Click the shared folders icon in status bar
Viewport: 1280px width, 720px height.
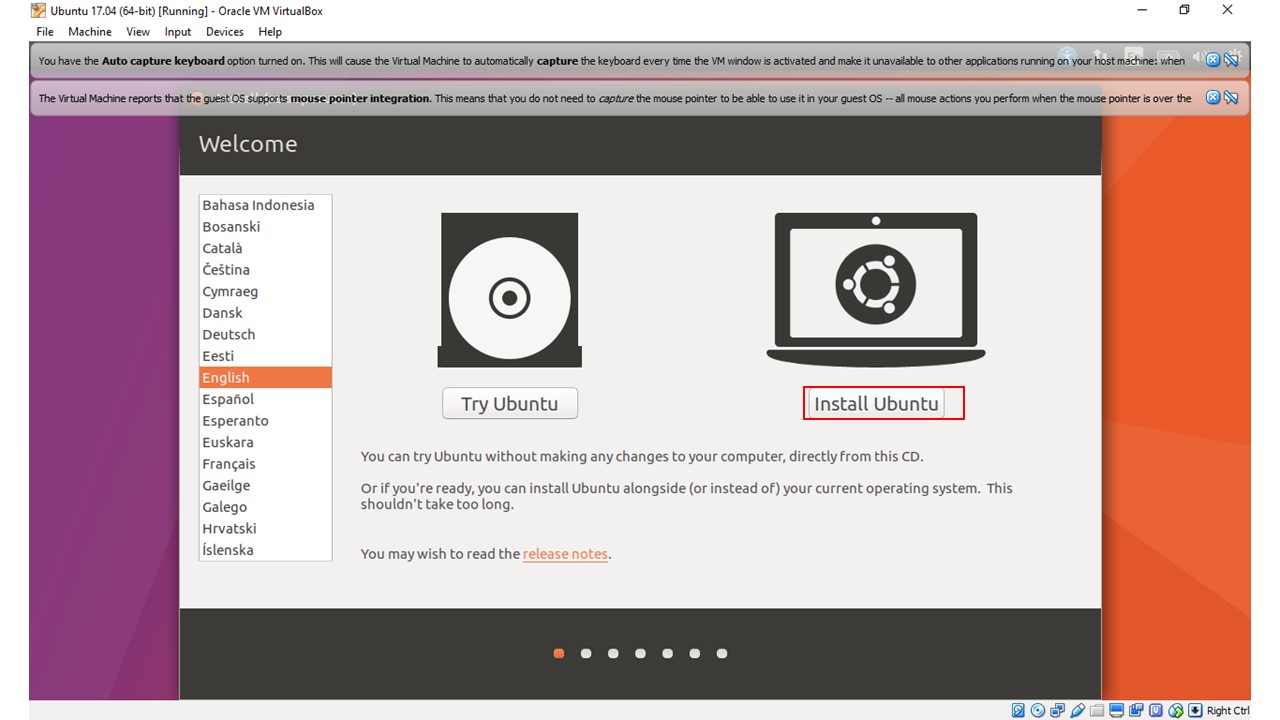pyautogui.click(x=1097, y=711)
